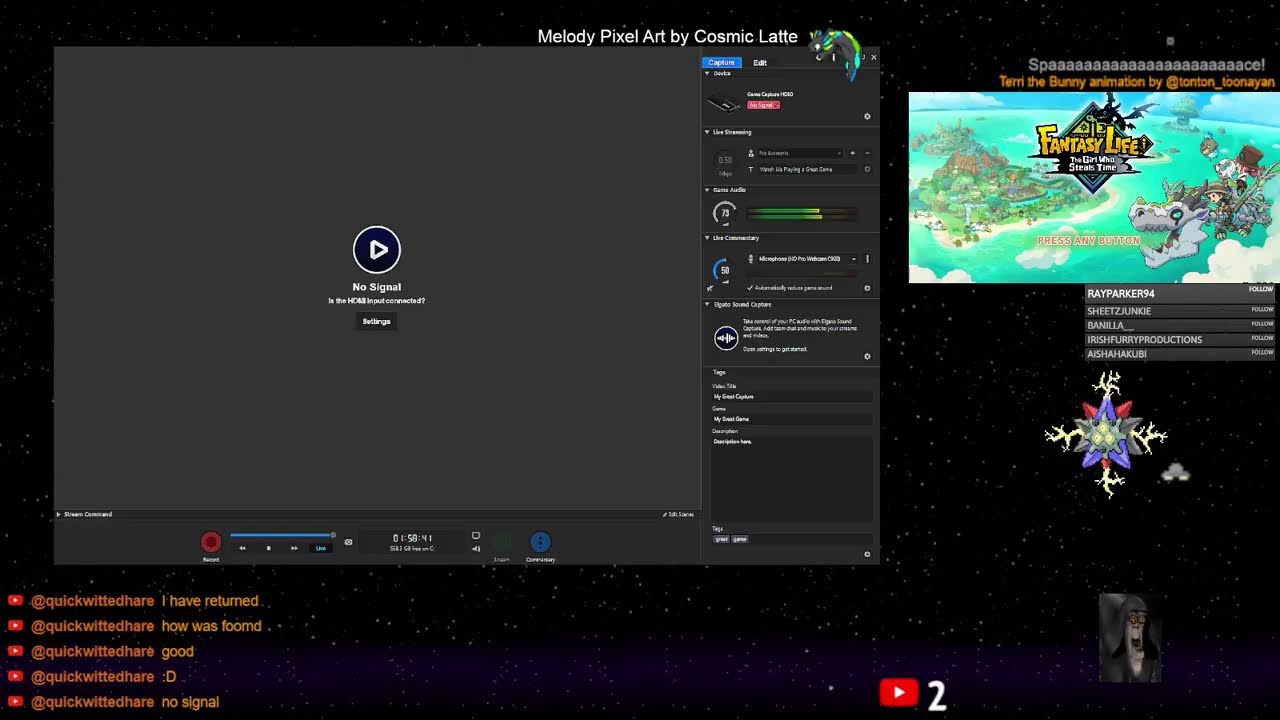Screen dimensions: 1280x720
Task: Click the Fantasy Life game preview thumbnail
Action: tap(1094, 187)
